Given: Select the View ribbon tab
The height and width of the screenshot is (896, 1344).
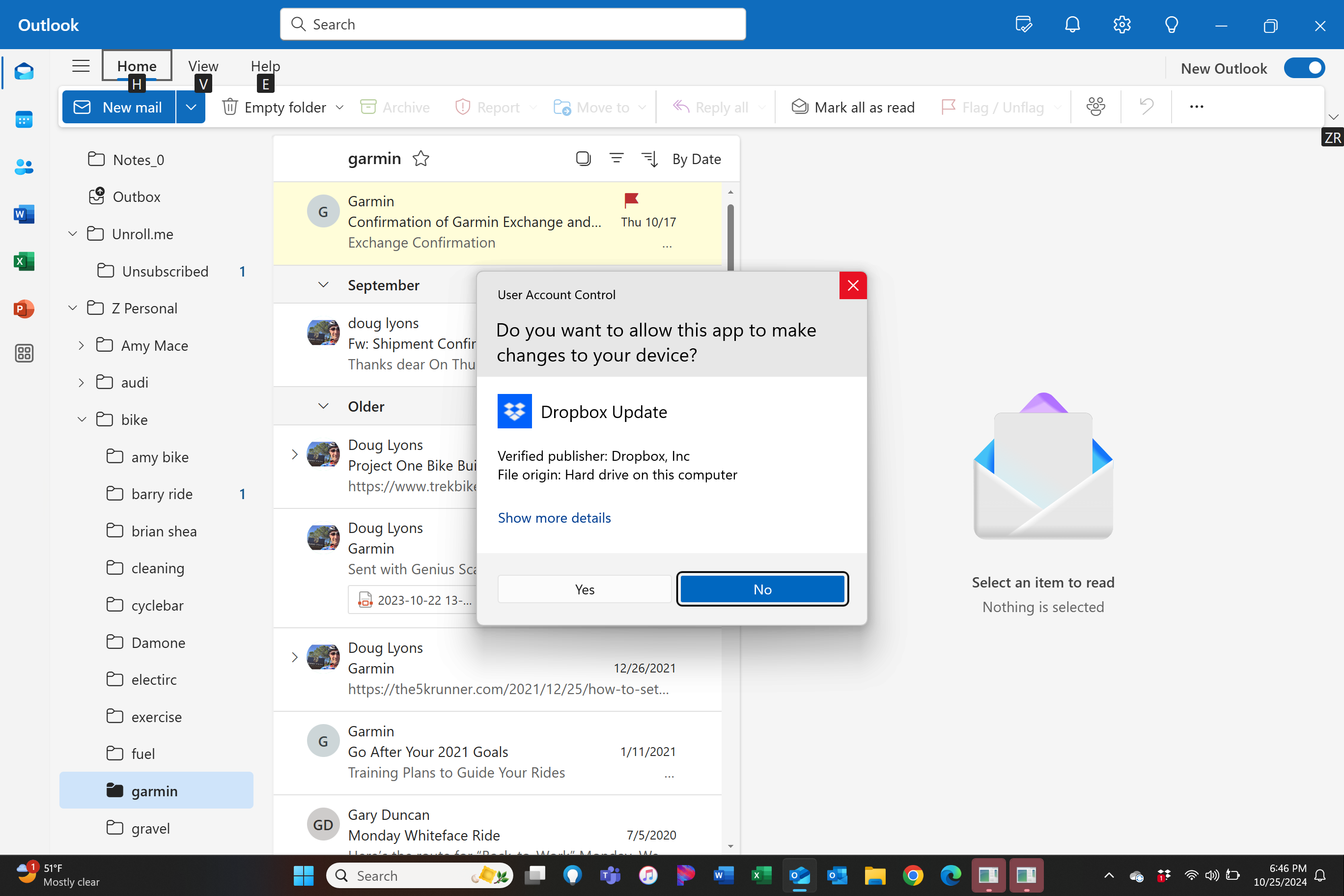Looking at the screenshot, I should point(203,66).
